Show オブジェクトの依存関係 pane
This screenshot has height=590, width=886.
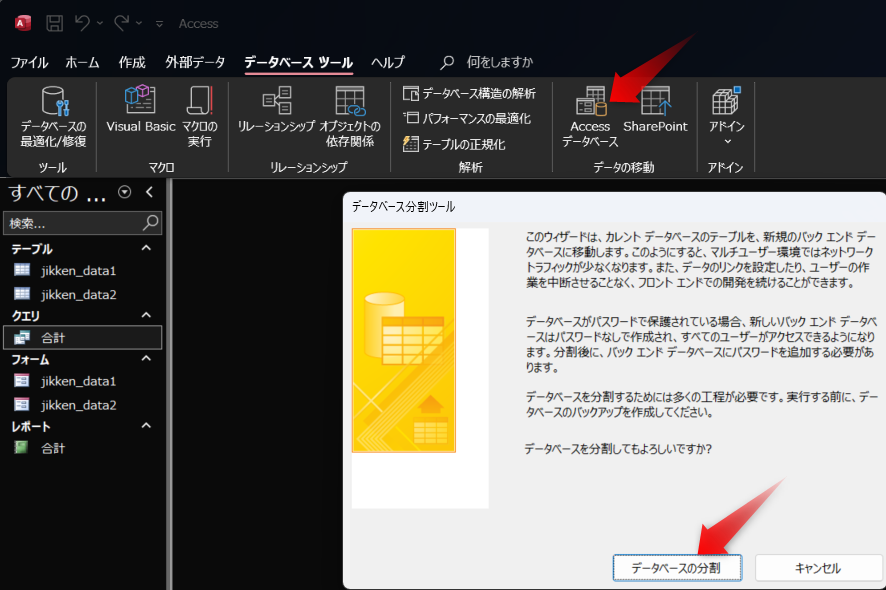[350, 117]
